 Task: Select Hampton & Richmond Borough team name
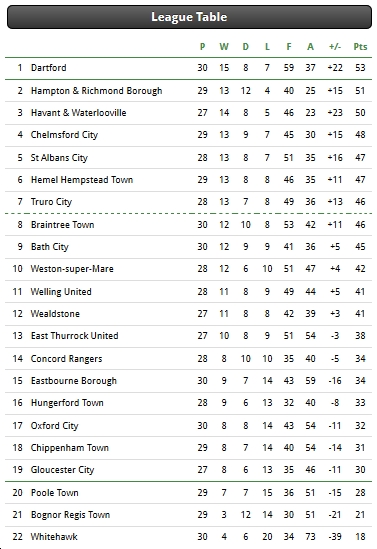coord(97,91)
